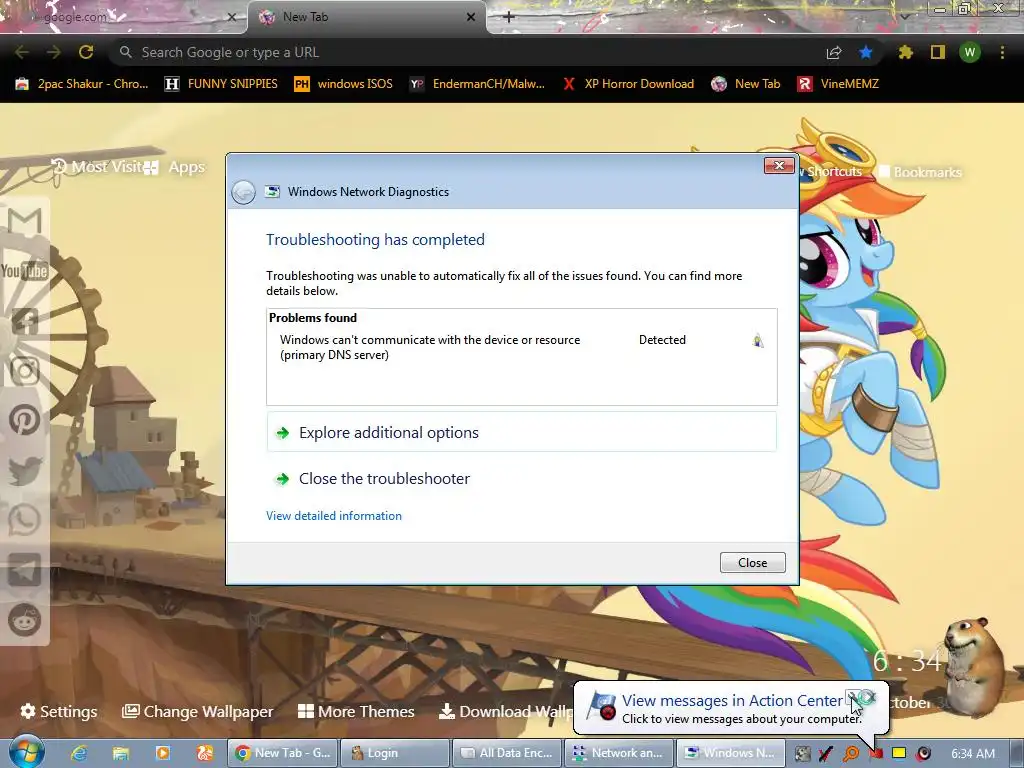Open Gmail shortcut in left sidebar
Image resolution: width=1024 pixels, height=768 pixels.
(25, 221)
